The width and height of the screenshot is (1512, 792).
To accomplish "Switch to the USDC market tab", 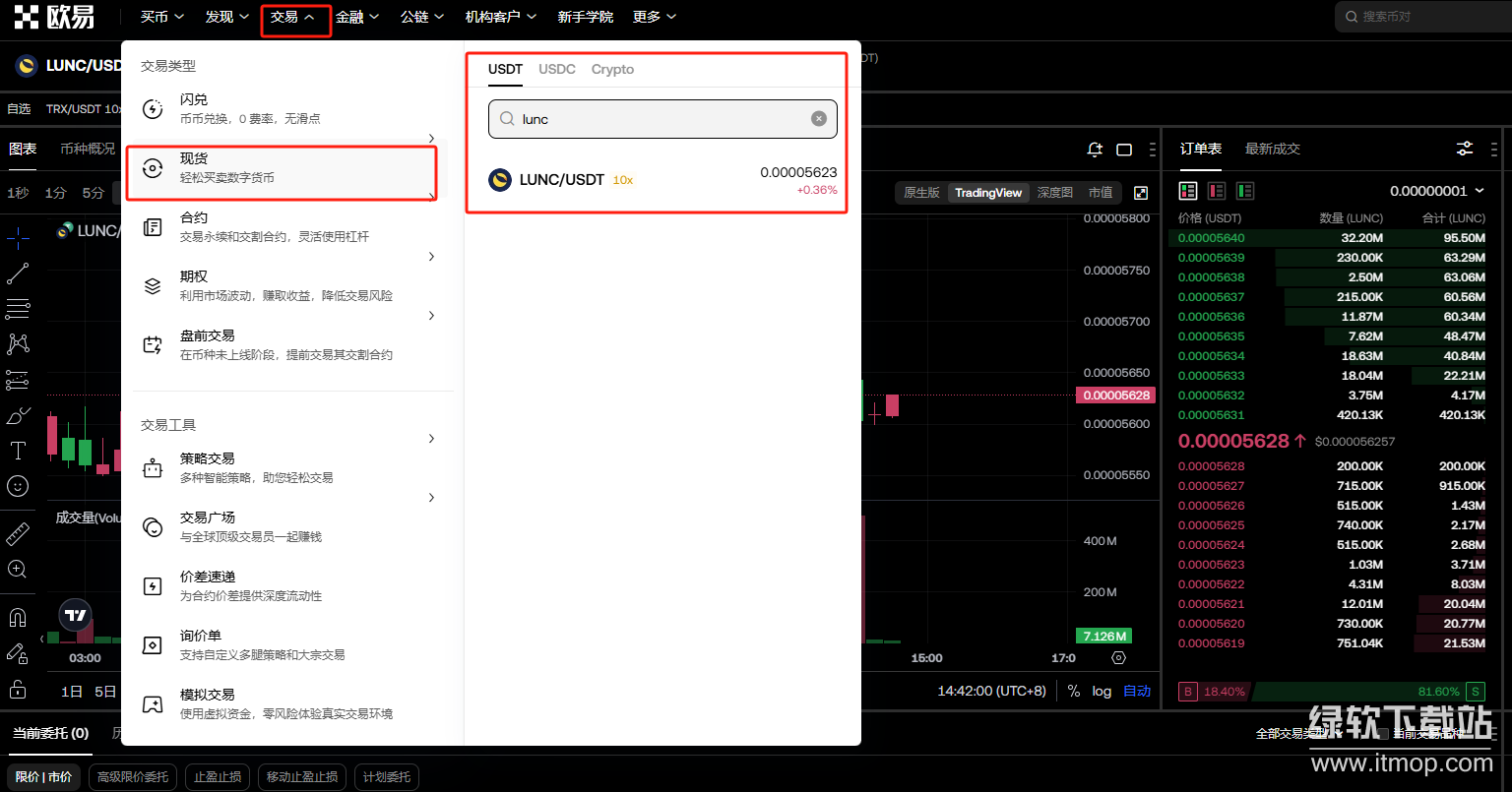I will (557, 69).
